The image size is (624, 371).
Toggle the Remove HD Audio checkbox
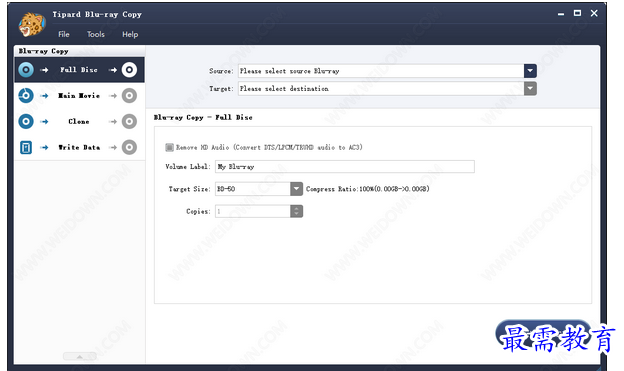tap(170, 147)
